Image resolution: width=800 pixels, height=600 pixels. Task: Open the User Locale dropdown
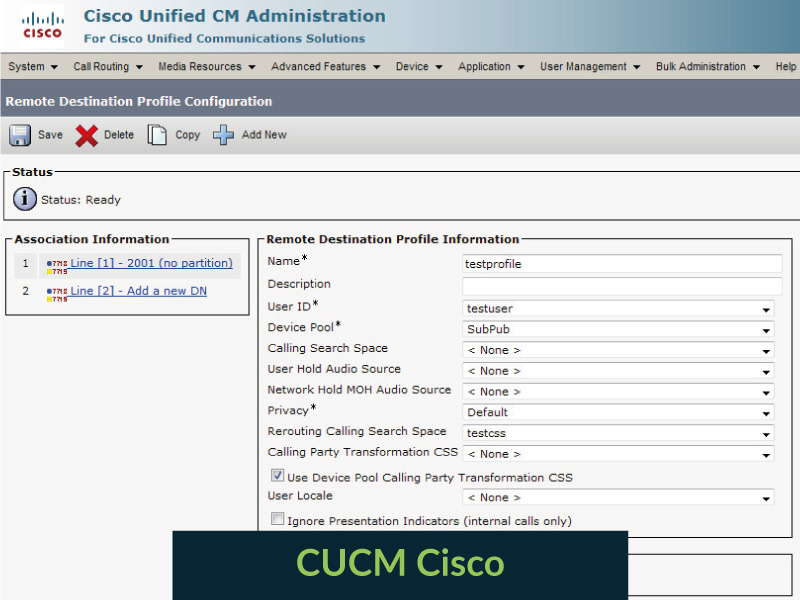click(x=618, y=497)
